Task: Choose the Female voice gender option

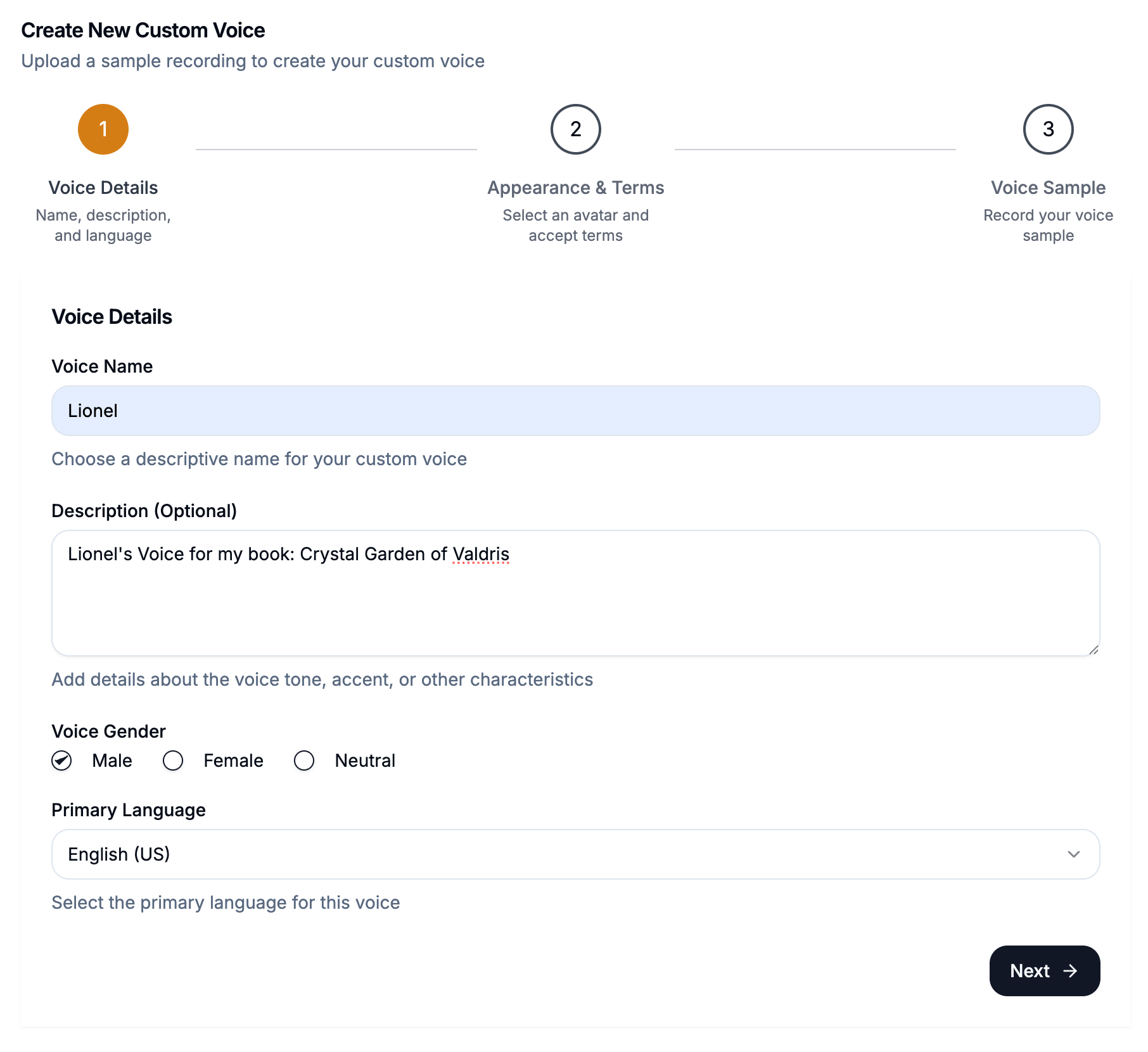Action: [173, 760]
